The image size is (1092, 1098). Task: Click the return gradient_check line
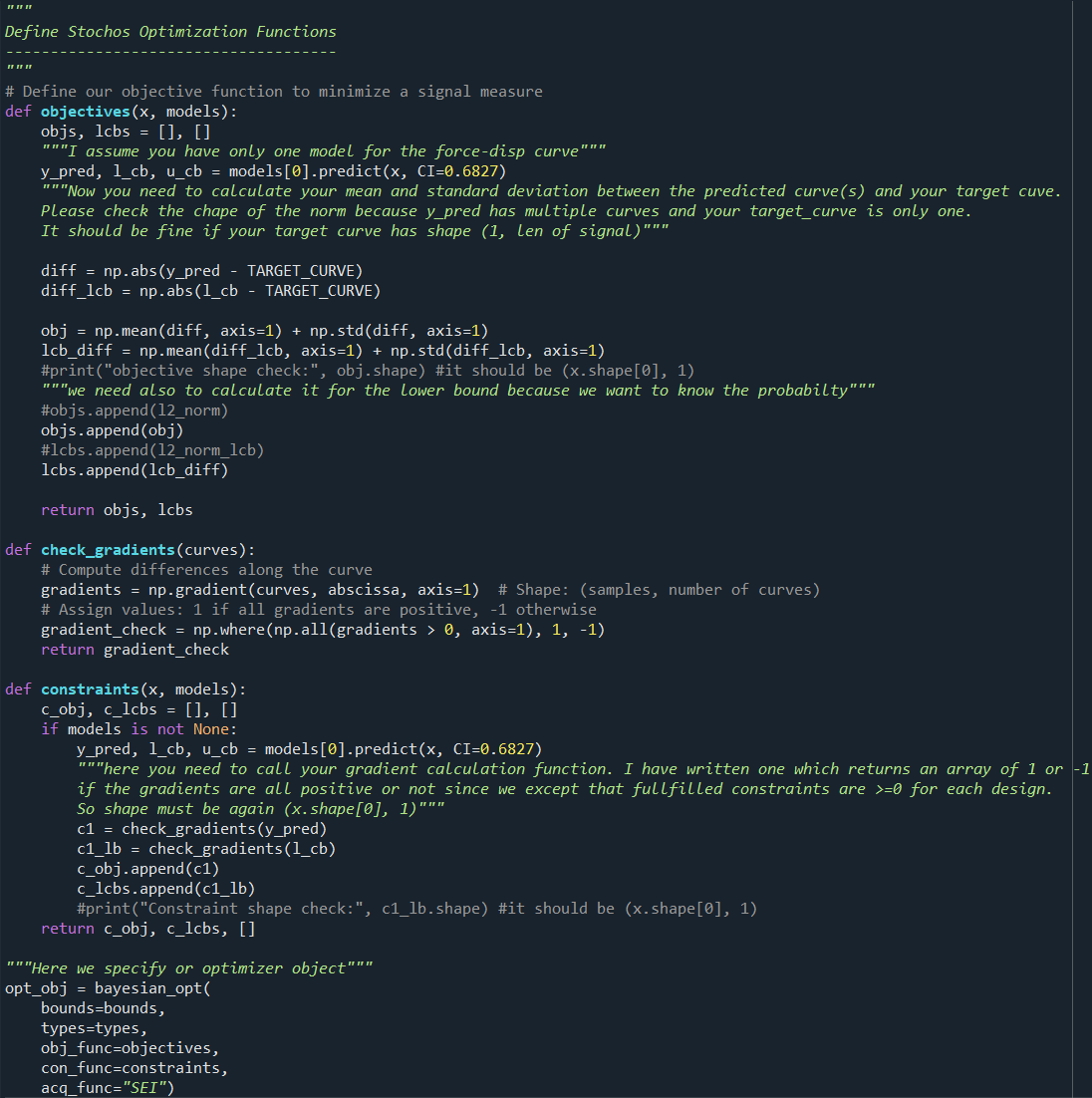coord(136,650)
